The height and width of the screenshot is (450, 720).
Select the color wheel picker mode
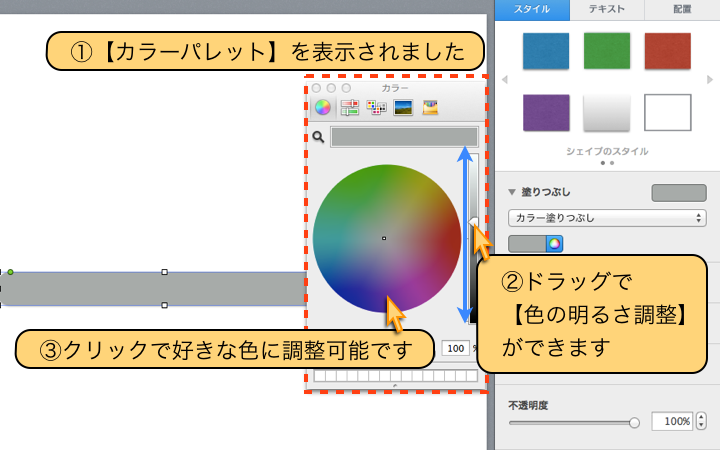click(x=323, y=108)
